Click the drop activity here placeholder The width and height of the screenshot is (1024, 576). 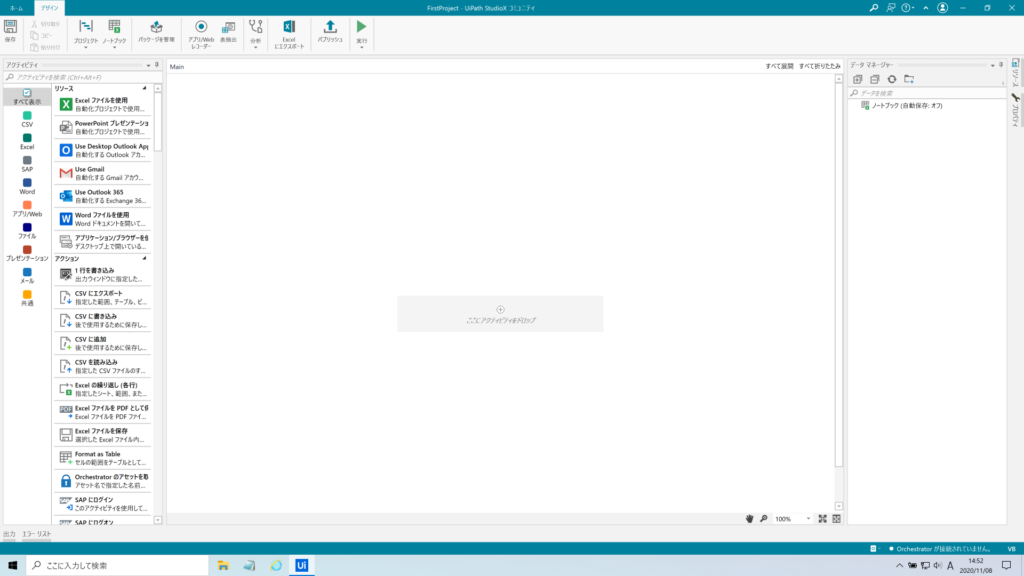tap(500, 314)
